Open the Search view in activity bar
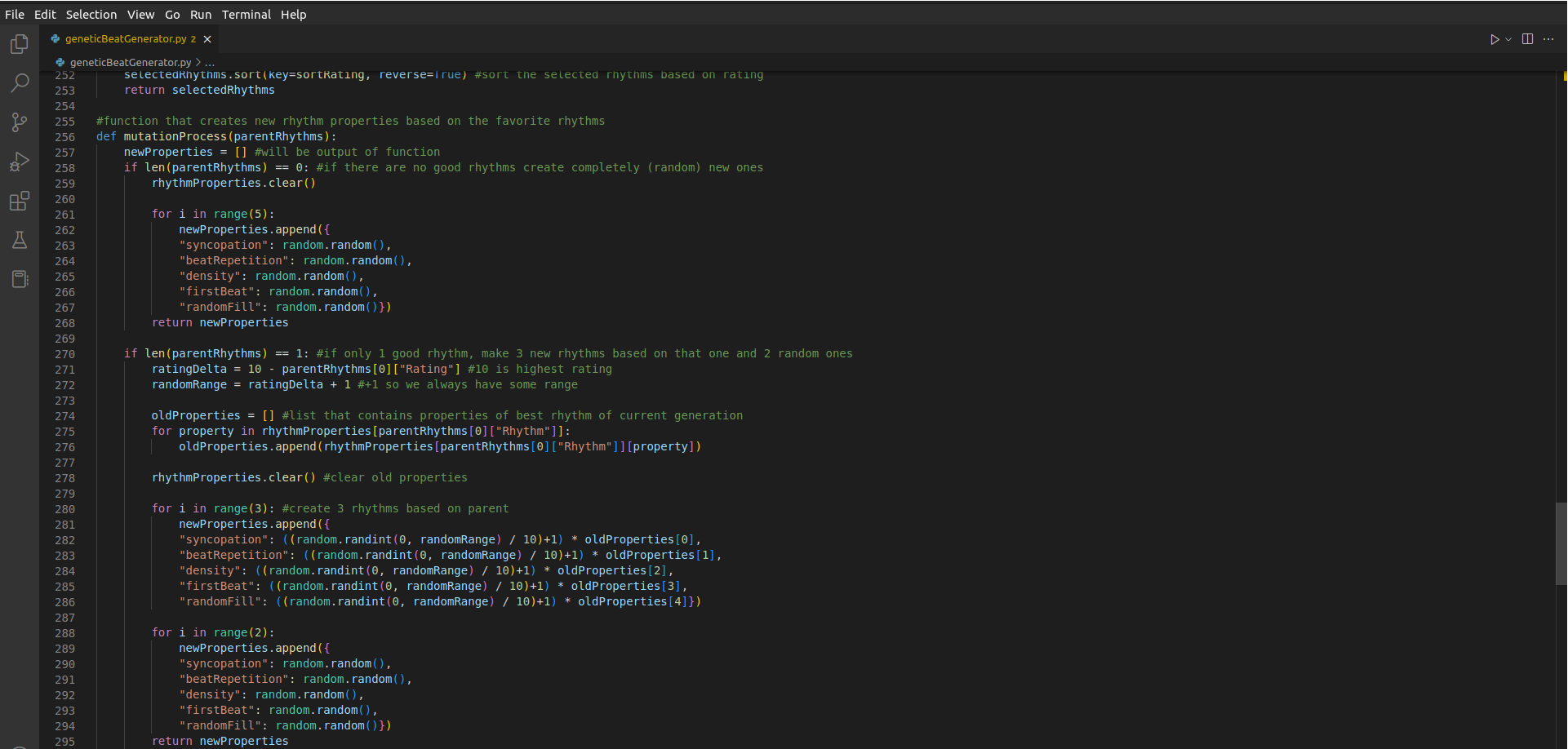 20,83
